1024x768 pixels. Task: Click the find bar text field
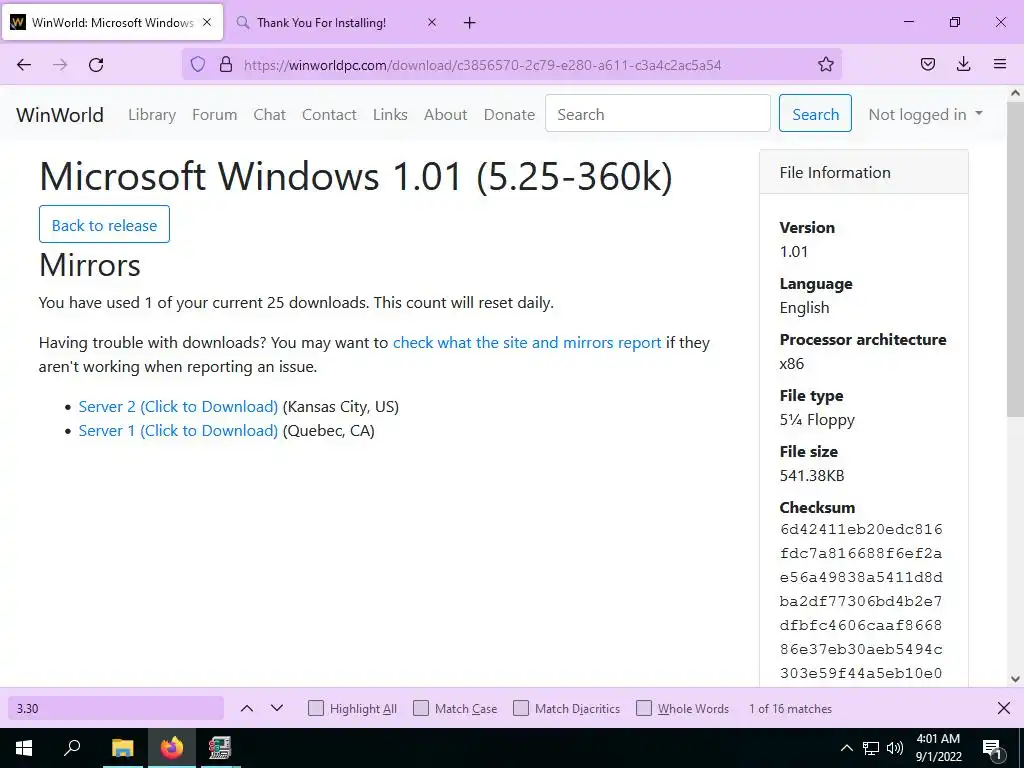116,708
